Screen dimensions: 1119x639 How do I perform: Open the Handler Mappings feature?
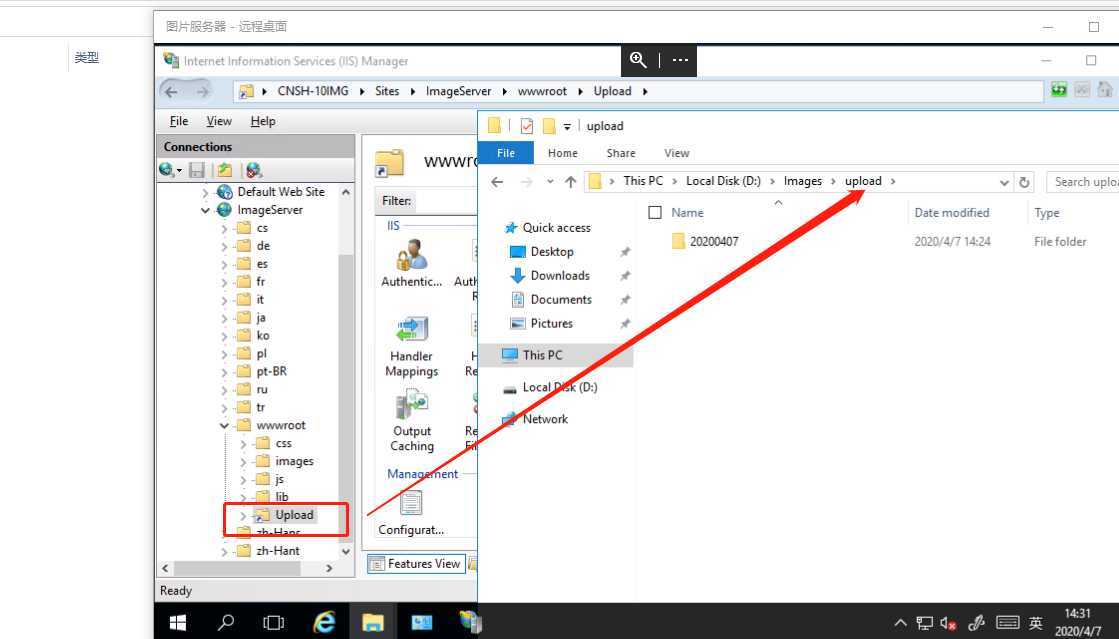click(411, 347)
